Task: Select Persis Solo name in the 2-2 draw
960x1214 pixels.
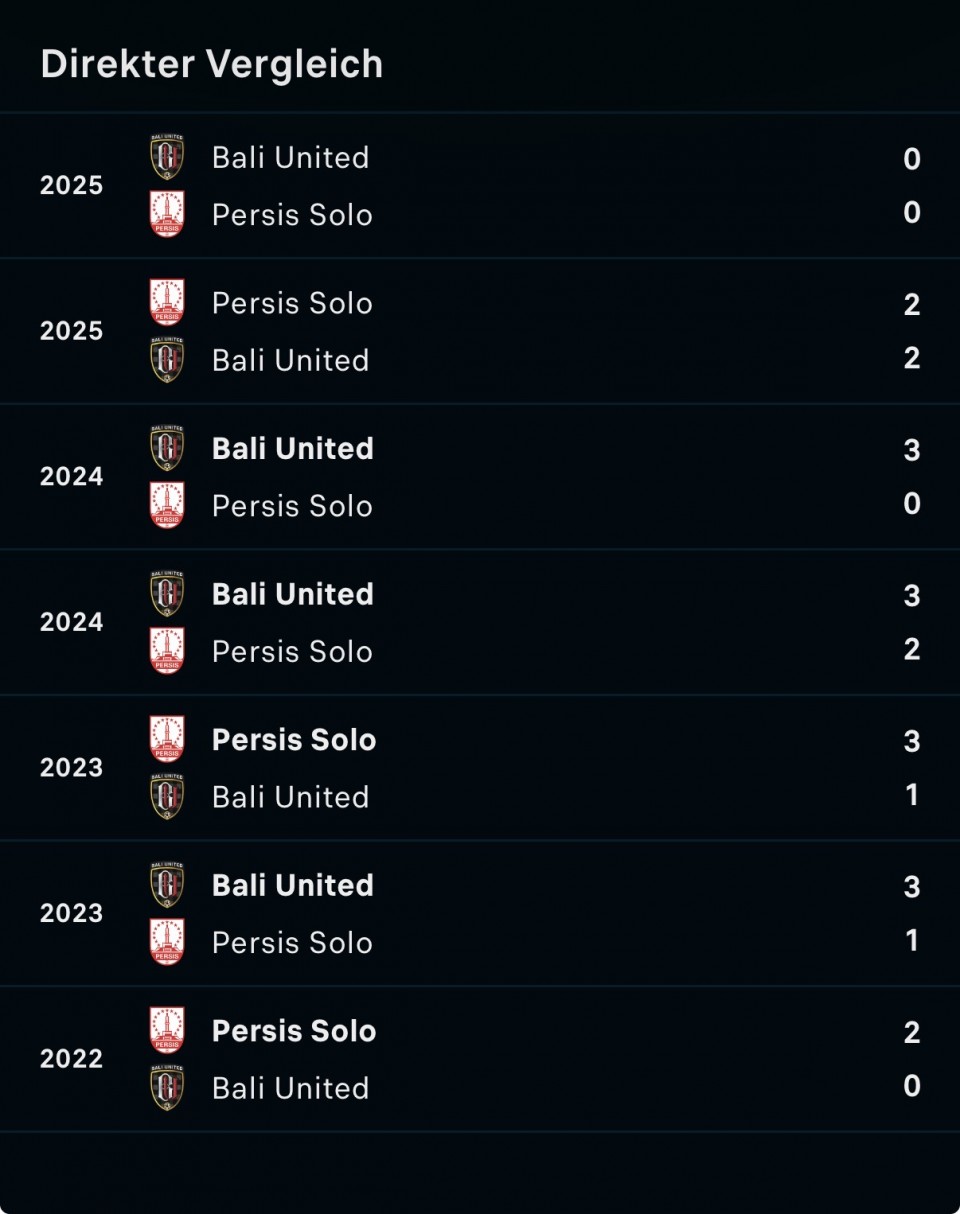Action: click(292, 303)
